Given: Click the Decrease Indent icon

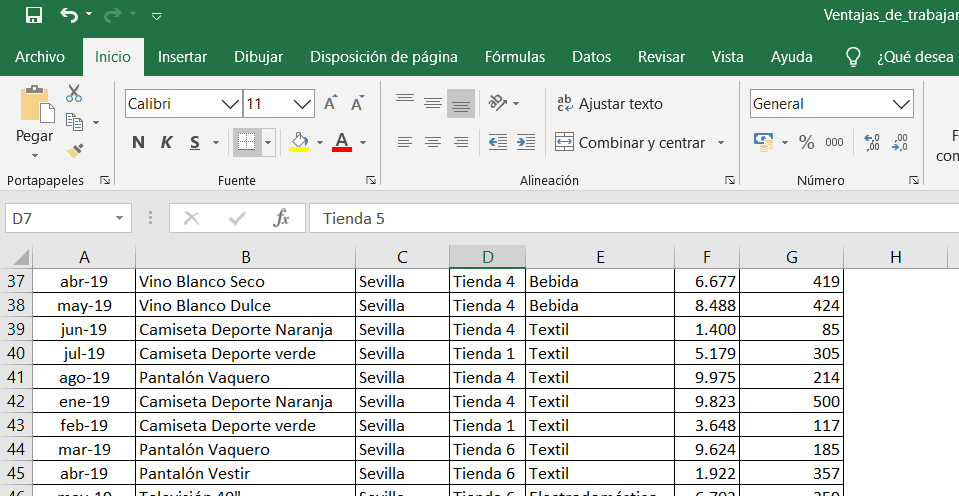Looking at the screenshot, I should (x=498, y=143).
